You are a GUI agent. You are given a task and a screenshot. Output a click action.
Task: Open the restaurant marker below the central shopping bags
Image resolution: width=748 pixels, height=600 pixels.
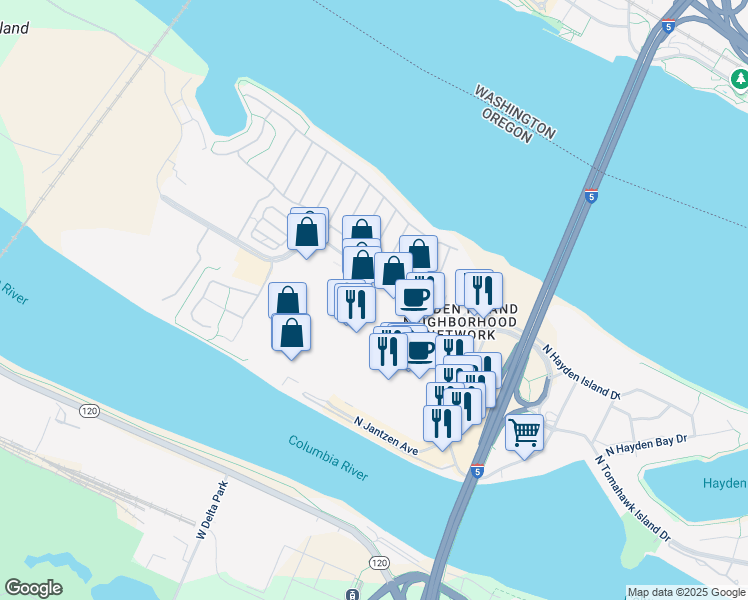tap(356, 304)
